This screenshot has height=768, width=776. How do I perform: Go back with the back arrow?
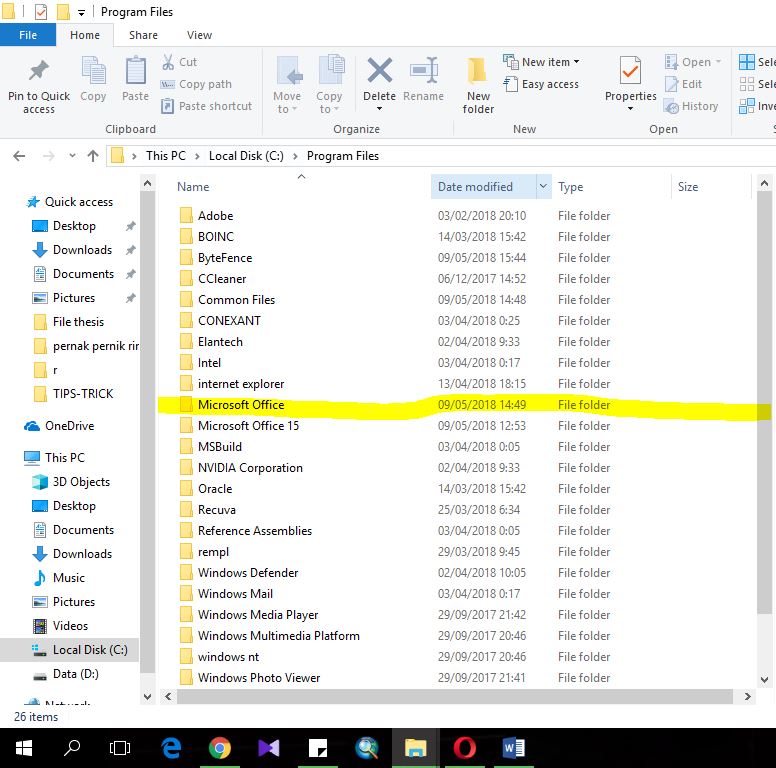pyautogui.click(x=19, y=156)
